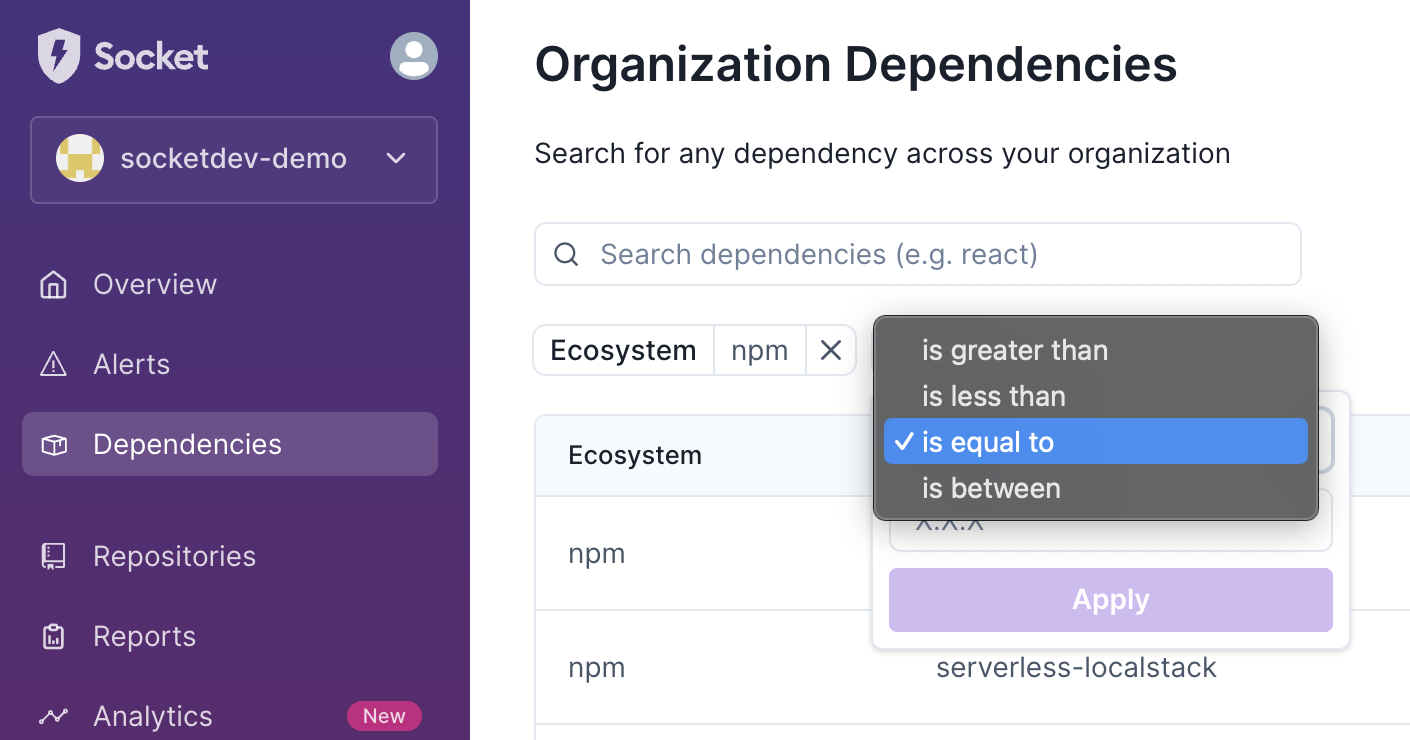
Task: Click the Reports clipboard icon
Action: (x=53, y=637)
